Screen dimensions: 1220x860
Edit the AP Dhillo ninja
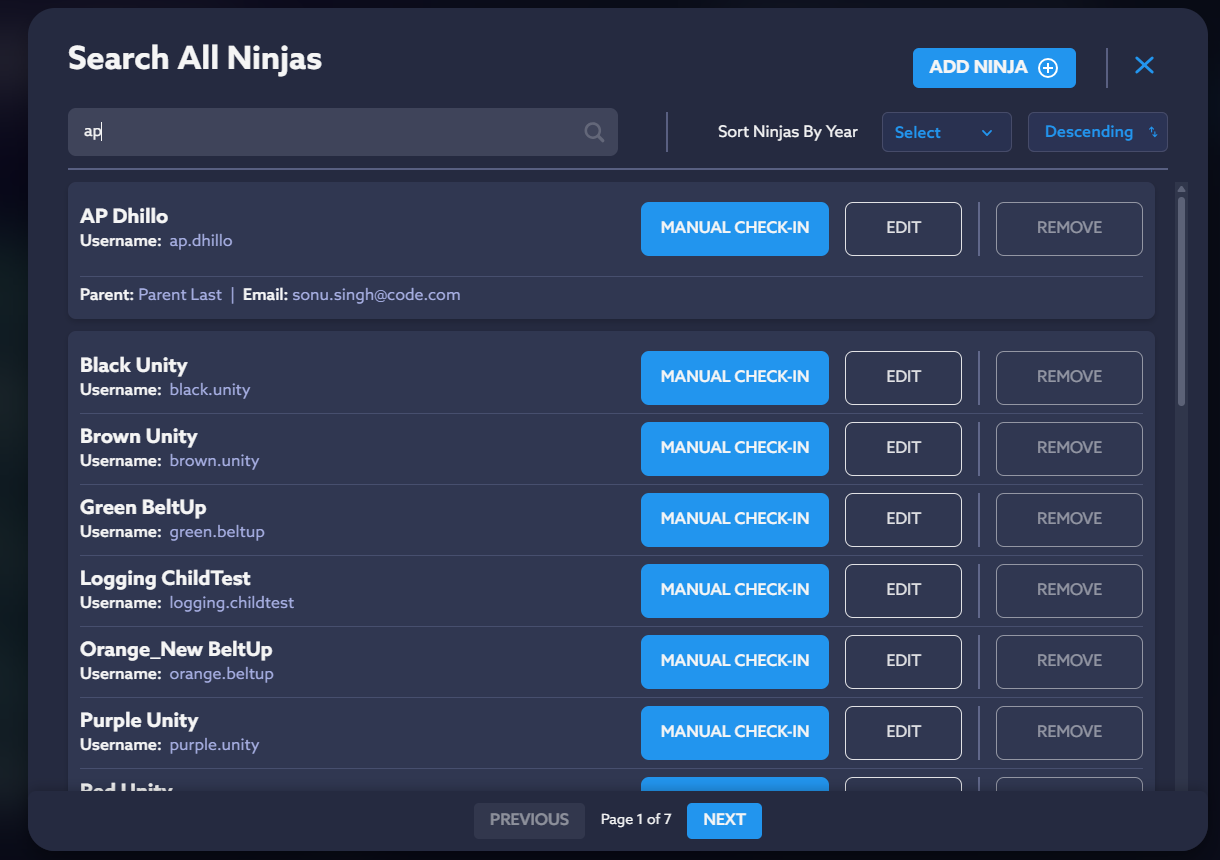pos(903,228)
